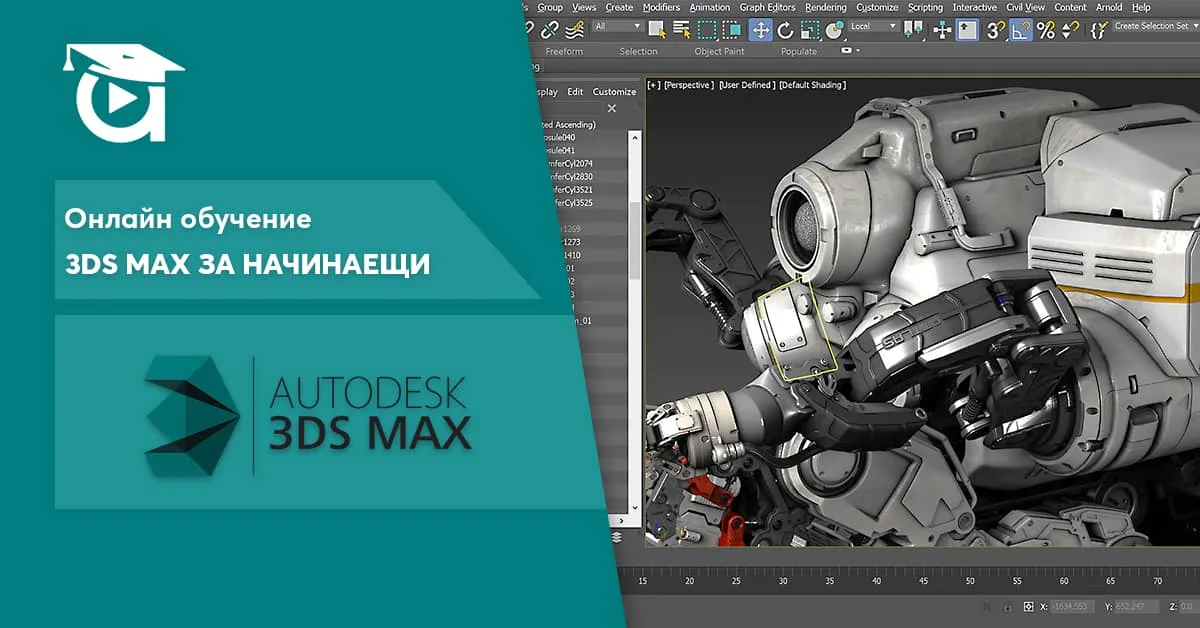Open Scene Explorer Customize menu
Viewport: 1200px width, 628px height.
click(614, 92)
